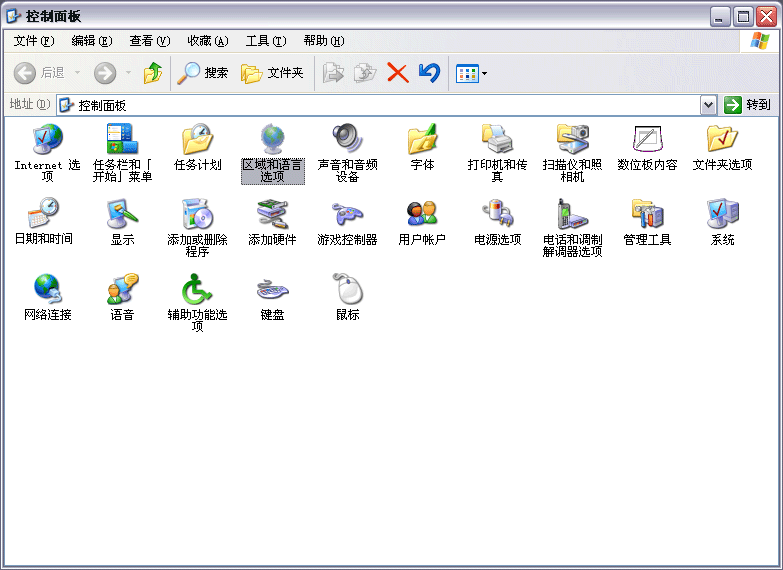Open the 键盘 icon

(272, 289)
